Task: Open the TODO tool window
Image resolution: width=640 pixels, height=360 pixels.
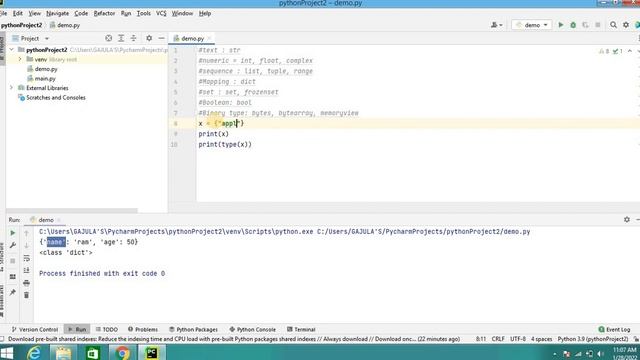Action: [x=107, y=329]
